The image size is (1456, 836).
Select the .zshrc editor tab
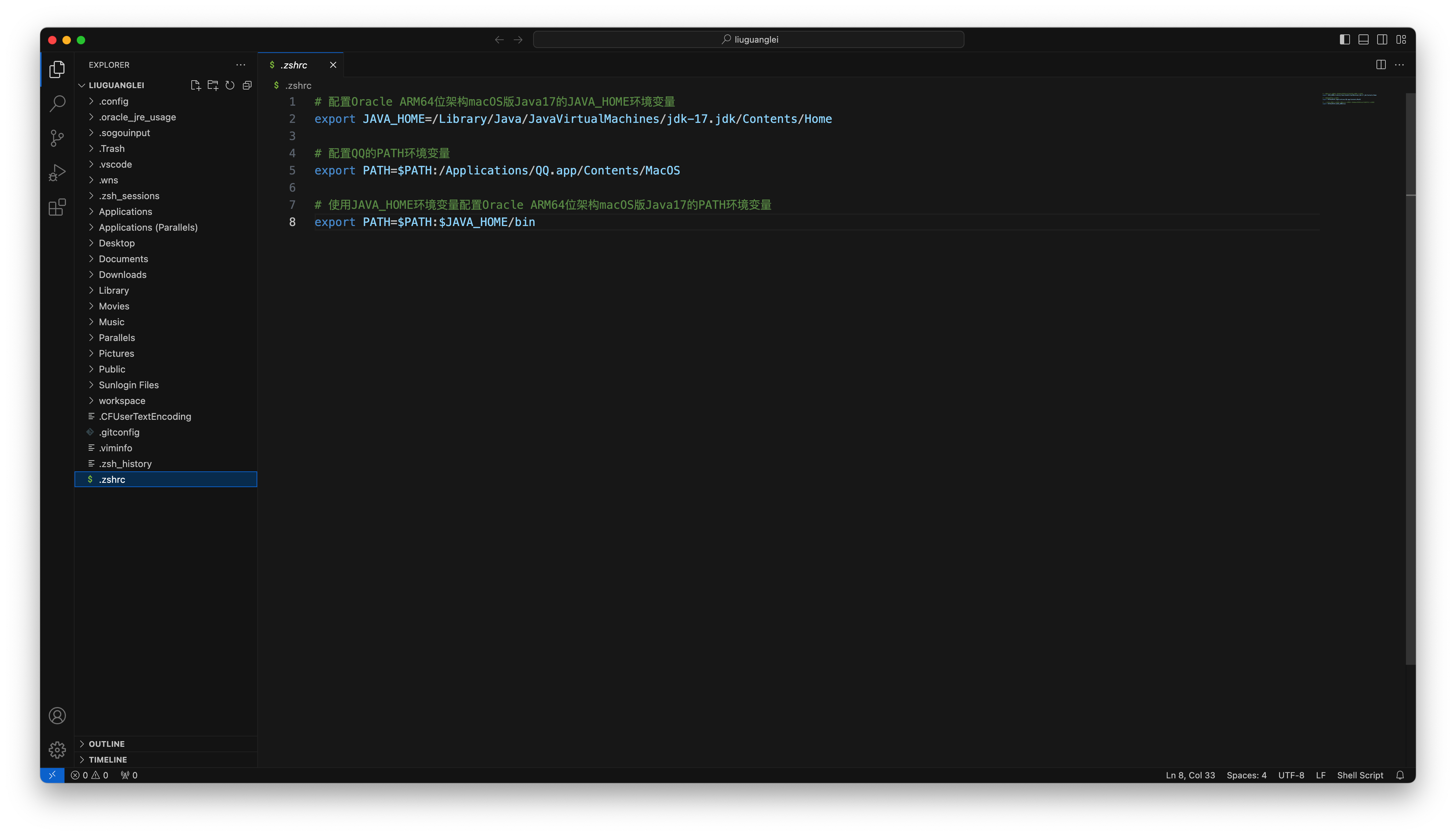pyautogui.click(x=293, y=65)
